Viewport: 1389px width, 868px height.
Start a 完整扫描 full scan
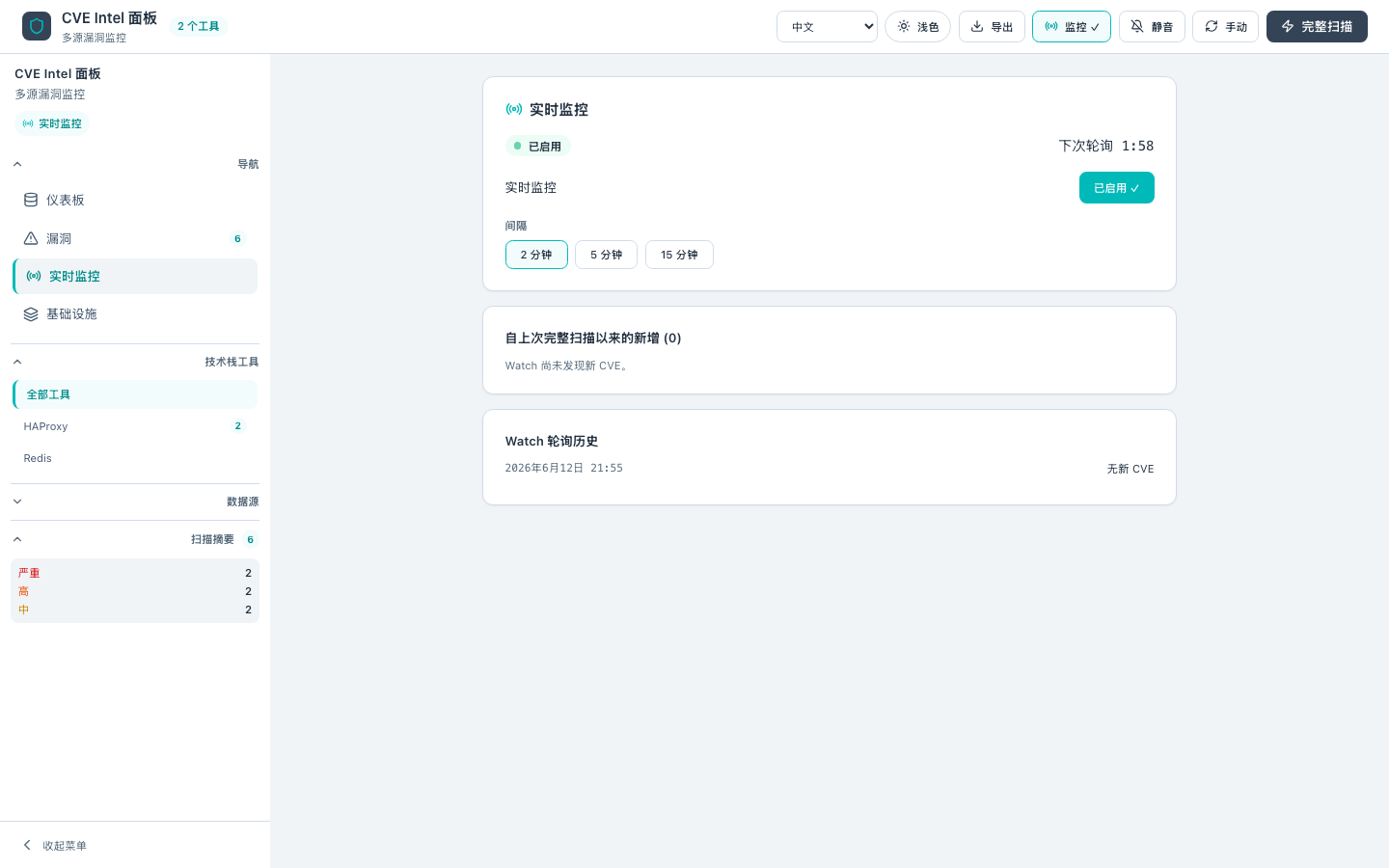click(x=1317, y=27)
